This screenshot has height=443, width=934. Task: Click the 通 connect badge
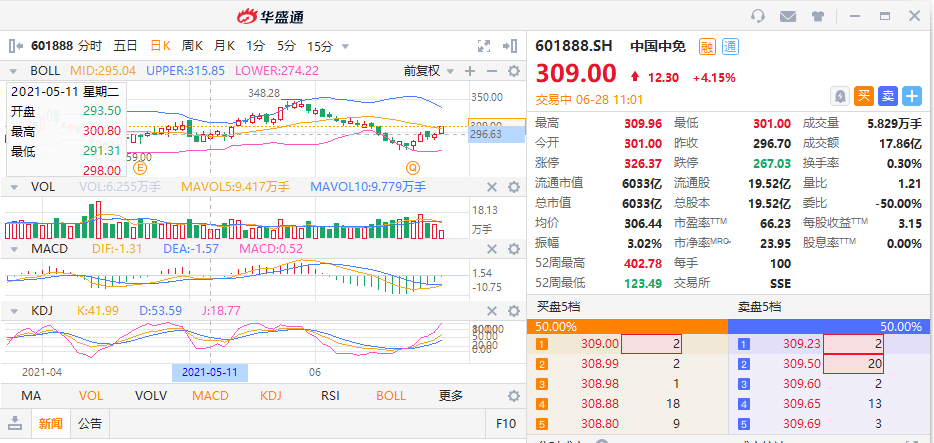coord(730,46)
